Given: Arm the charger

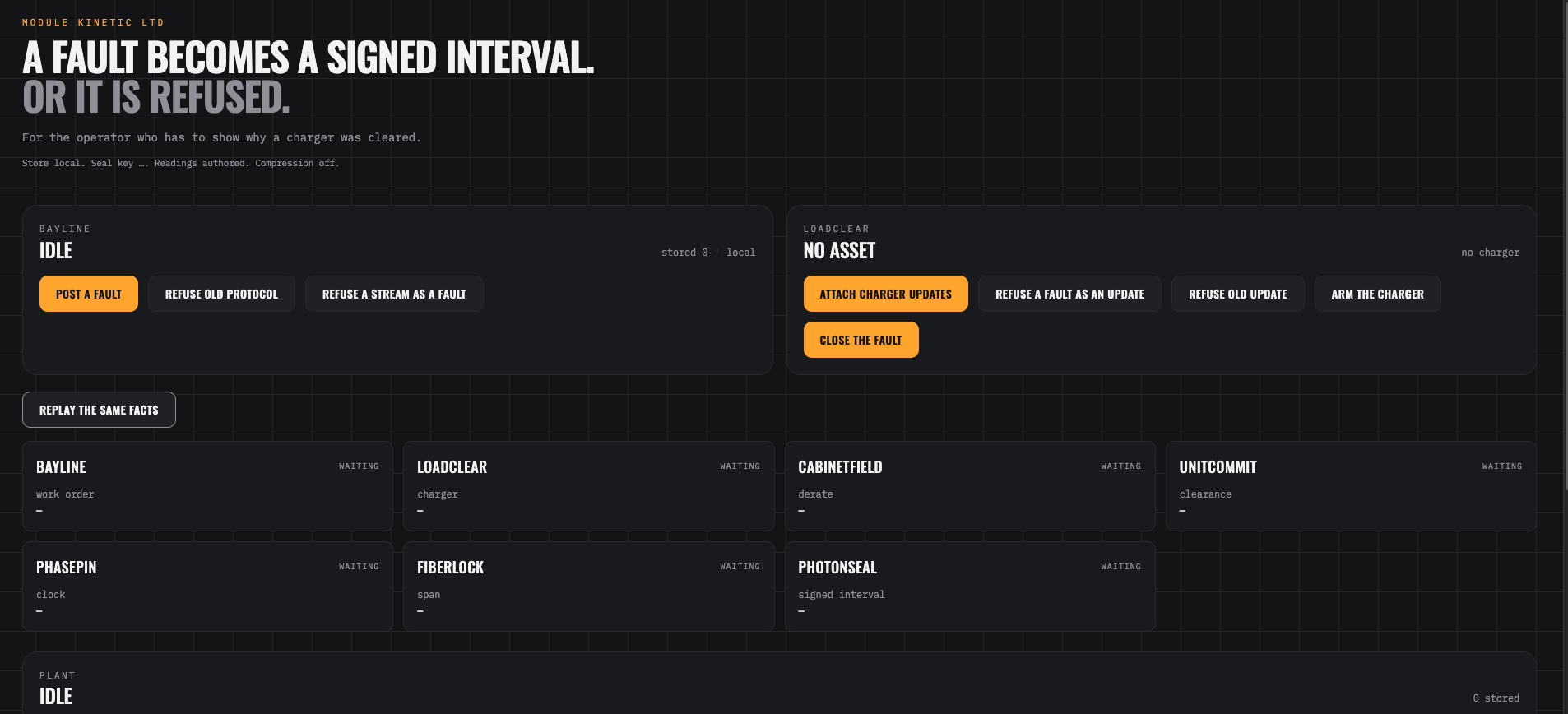Looking at the screenshot, I should click(1377, 294).
